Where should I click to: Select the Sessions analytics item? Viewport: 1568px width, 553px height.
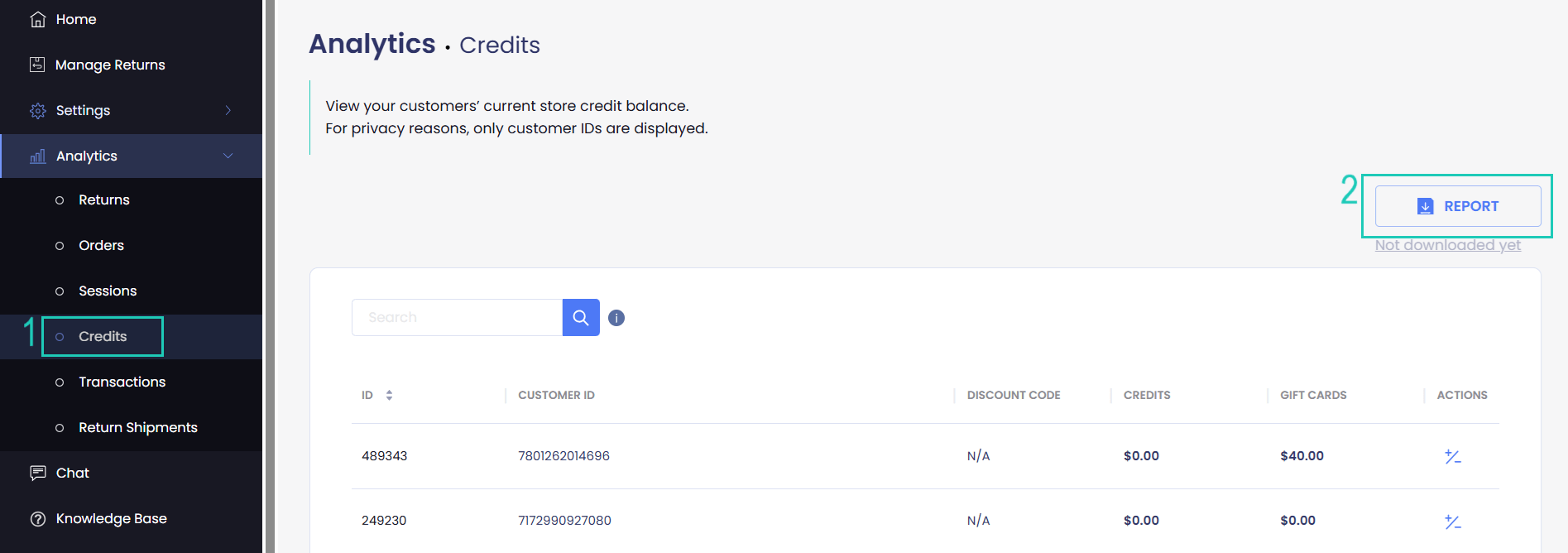click(108, 291)
